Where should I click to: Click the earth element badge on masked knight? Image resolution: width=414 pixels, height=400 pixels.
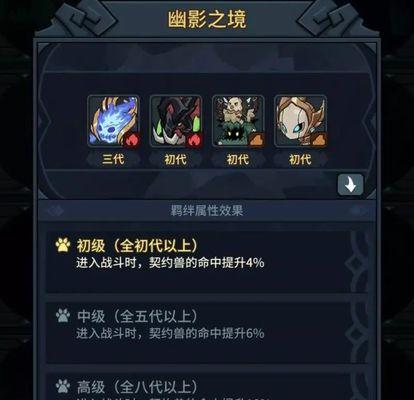(x=318, y=140)
